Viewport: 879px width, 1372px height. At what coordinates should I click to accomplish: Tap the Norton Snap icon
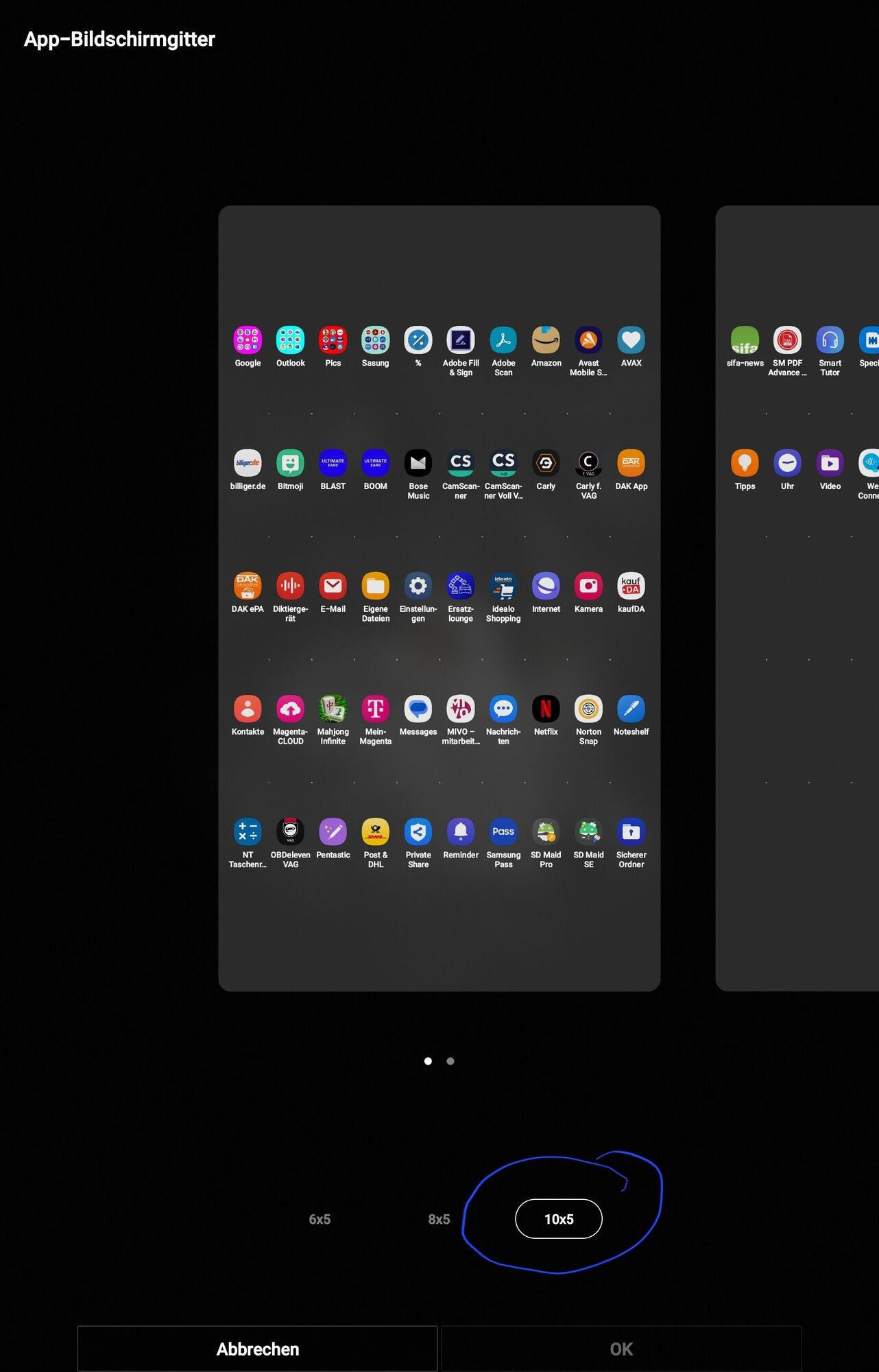pos(588,709)
